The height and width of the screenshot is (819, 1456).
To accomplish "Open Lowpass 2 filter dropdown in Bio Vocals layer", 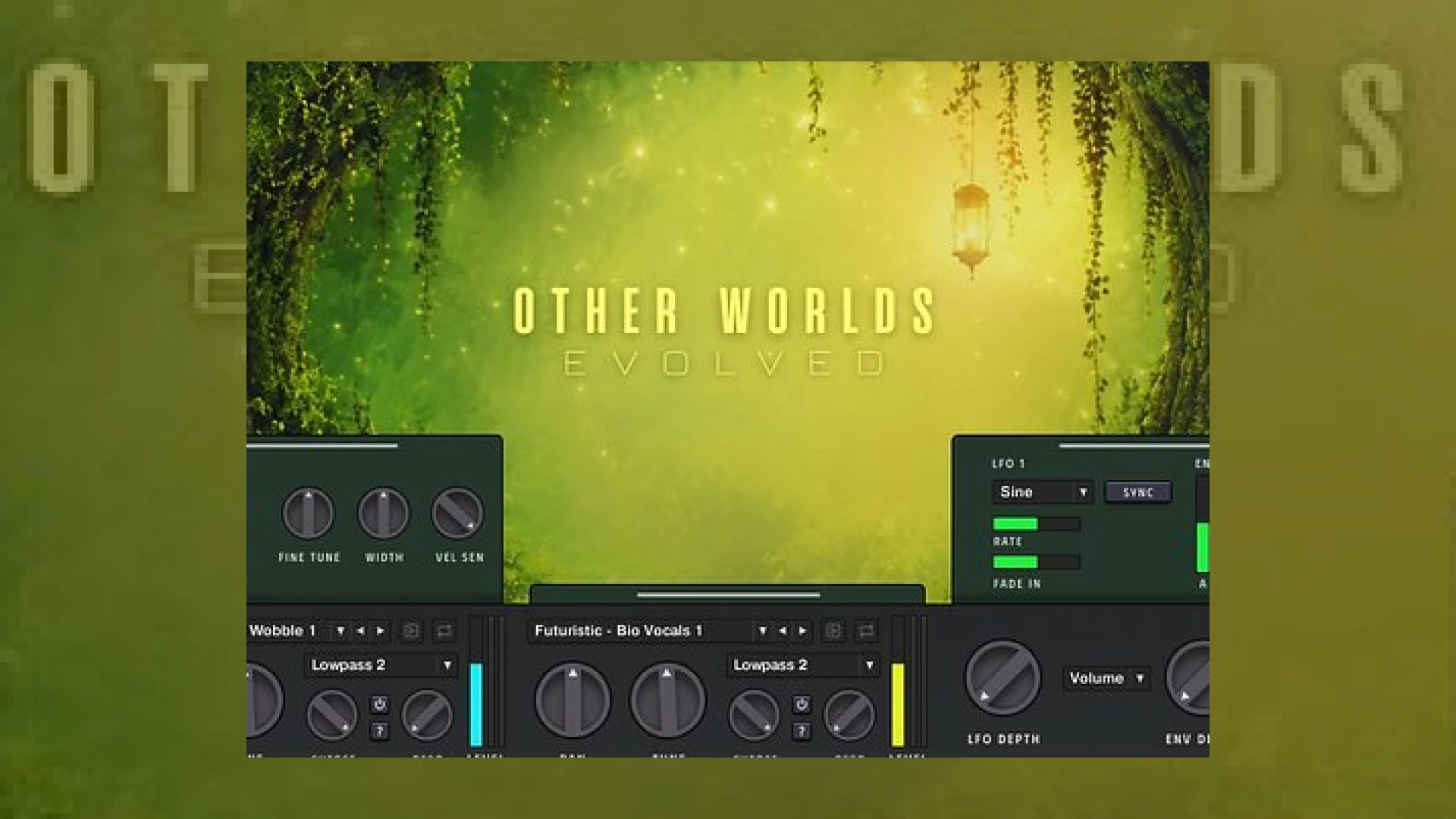I will click(x=803, y=665).
